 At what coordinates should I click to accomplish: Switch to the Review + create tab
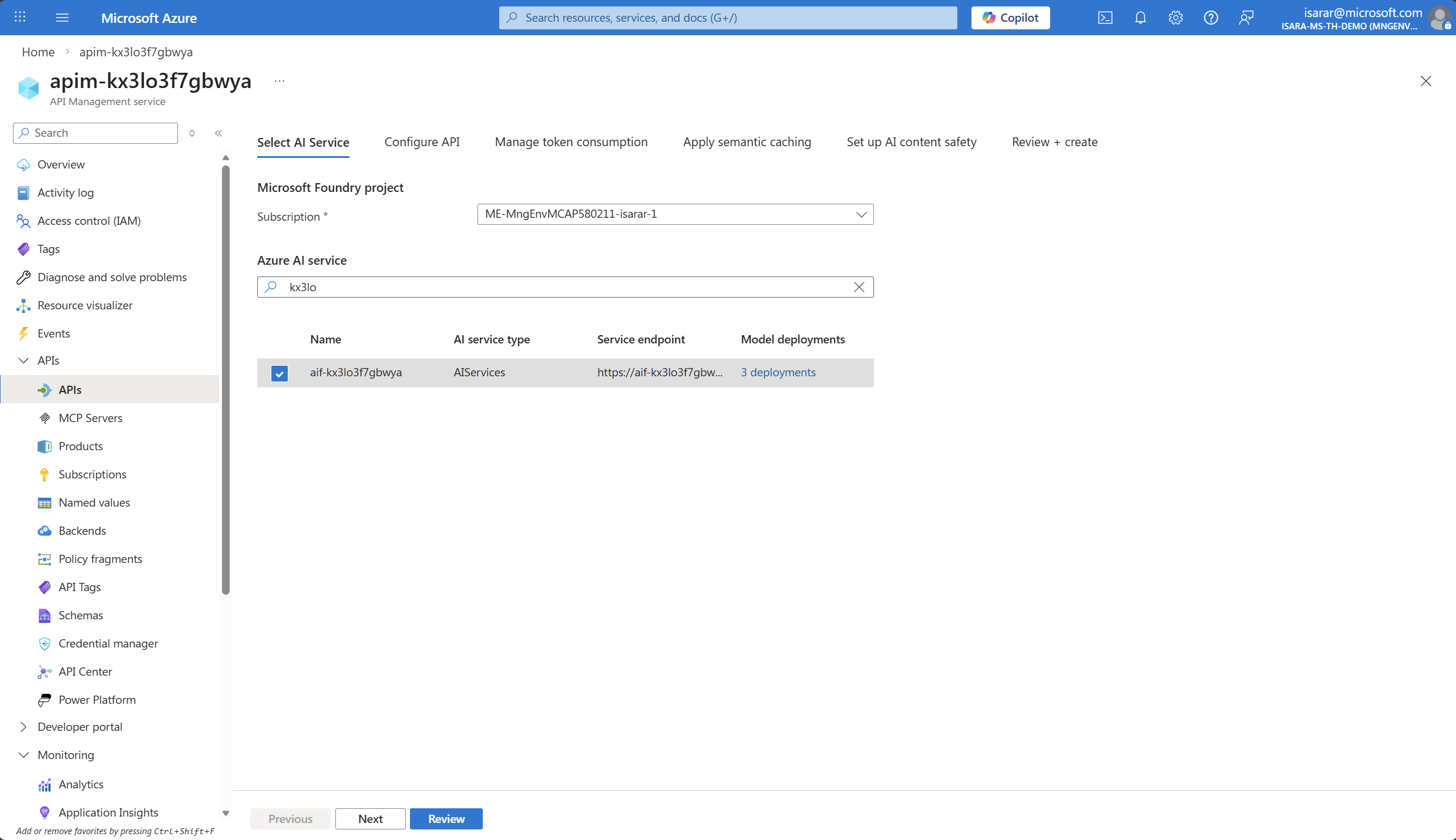pyautogui.click(x=1054, y=142)
